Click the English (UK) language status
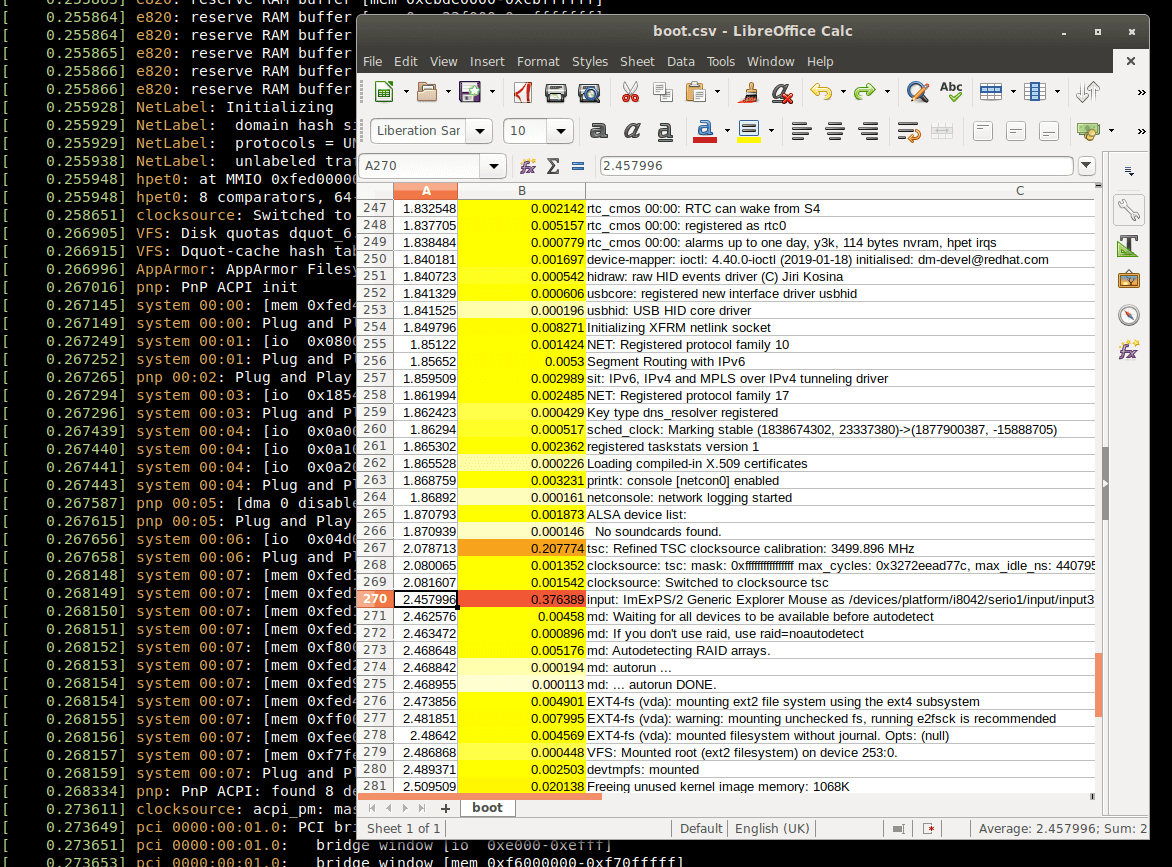Image resolution: width=1172 pixels, height=867 pixels. 771,828
